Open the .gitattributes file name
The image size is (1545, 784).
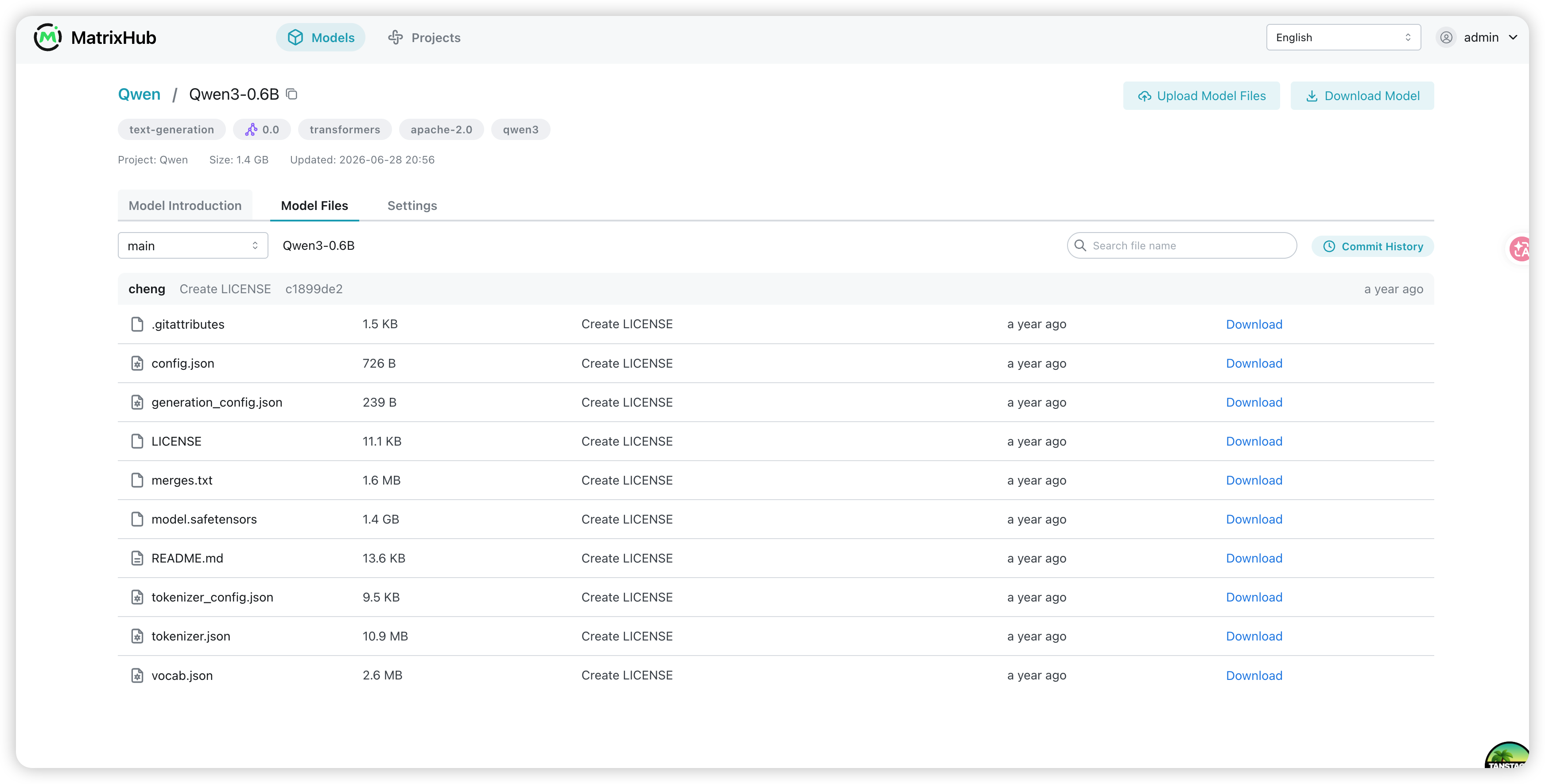tap(188, 324)
